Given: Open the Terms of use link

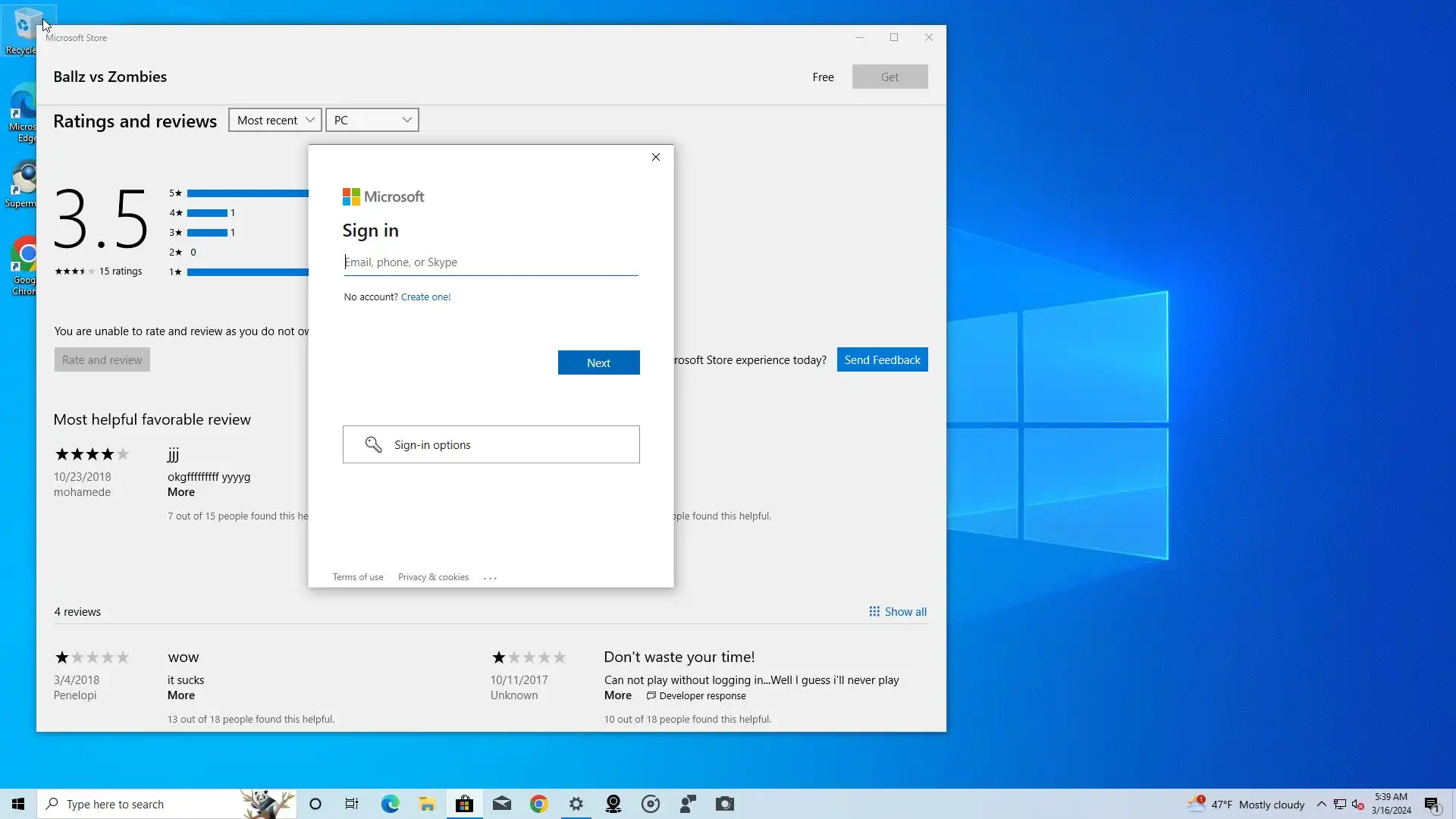Looking at the screenshot, I should tap(357, 577).
